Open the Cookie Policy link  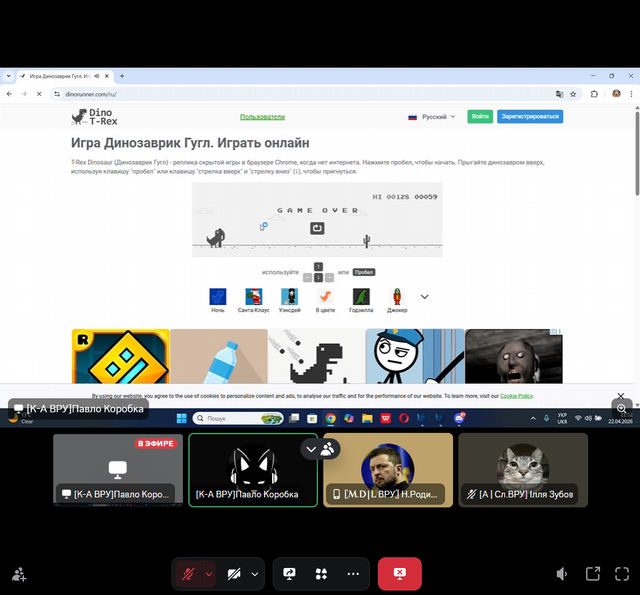coord(516,396)
